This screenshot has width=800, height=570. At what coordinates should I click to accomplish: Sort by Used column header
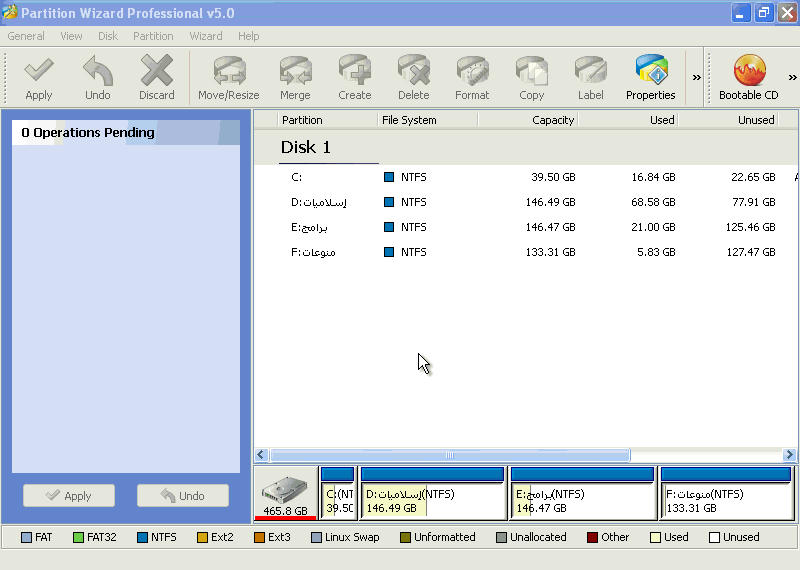[628, 120]
